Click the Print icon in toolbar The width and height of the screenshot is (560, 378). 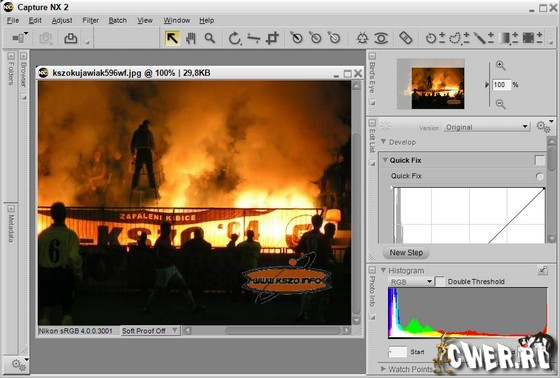pyautogui.click(x=70, y=38)
